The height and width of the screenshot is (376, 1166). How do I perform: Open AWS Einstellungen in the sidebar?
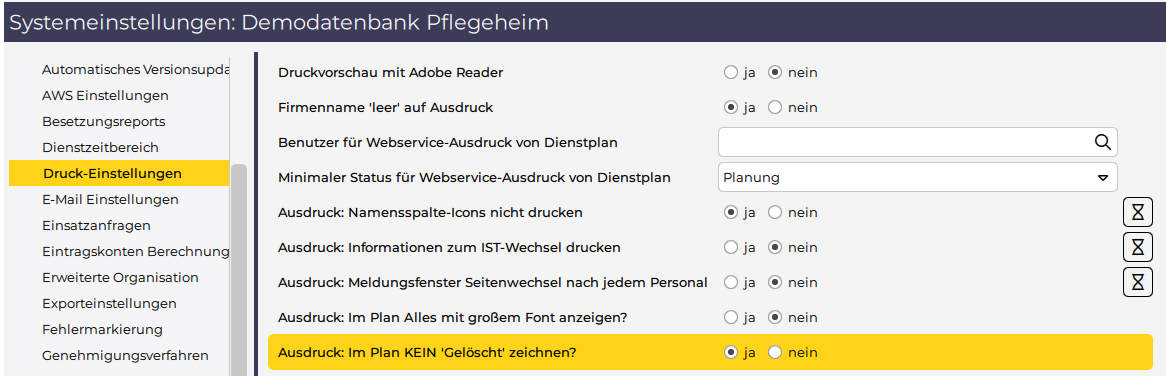(105, 95)
